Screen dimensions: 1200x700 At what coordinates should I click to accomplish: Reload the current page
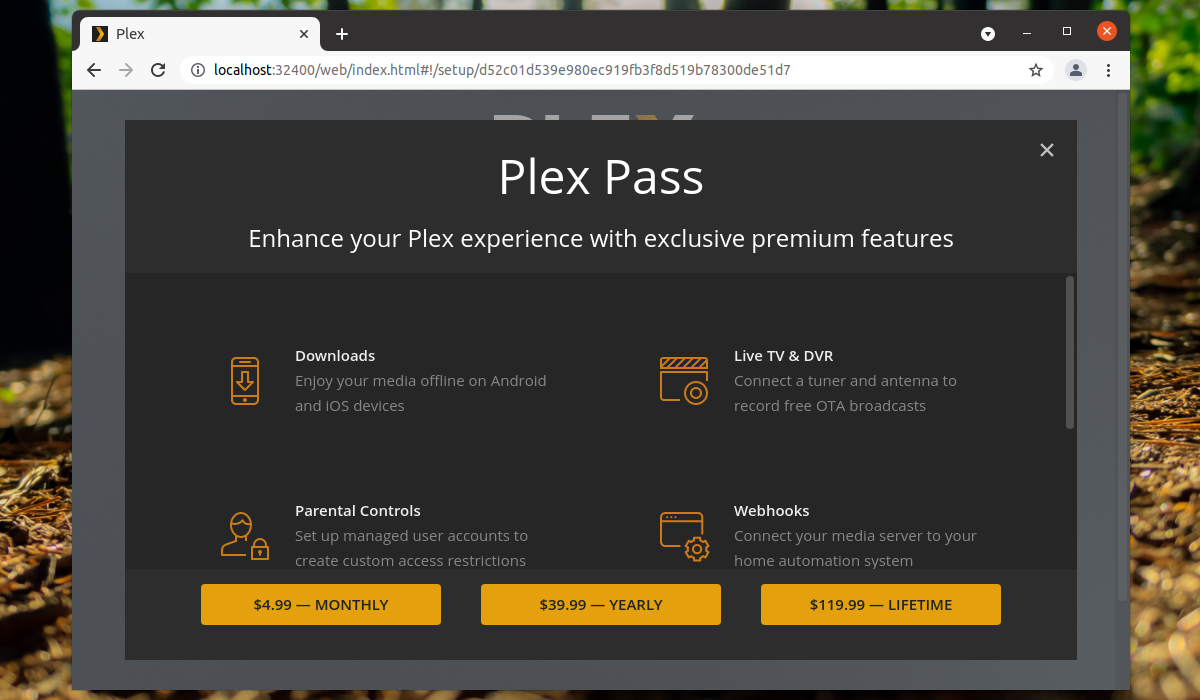[x=158, y=70]
